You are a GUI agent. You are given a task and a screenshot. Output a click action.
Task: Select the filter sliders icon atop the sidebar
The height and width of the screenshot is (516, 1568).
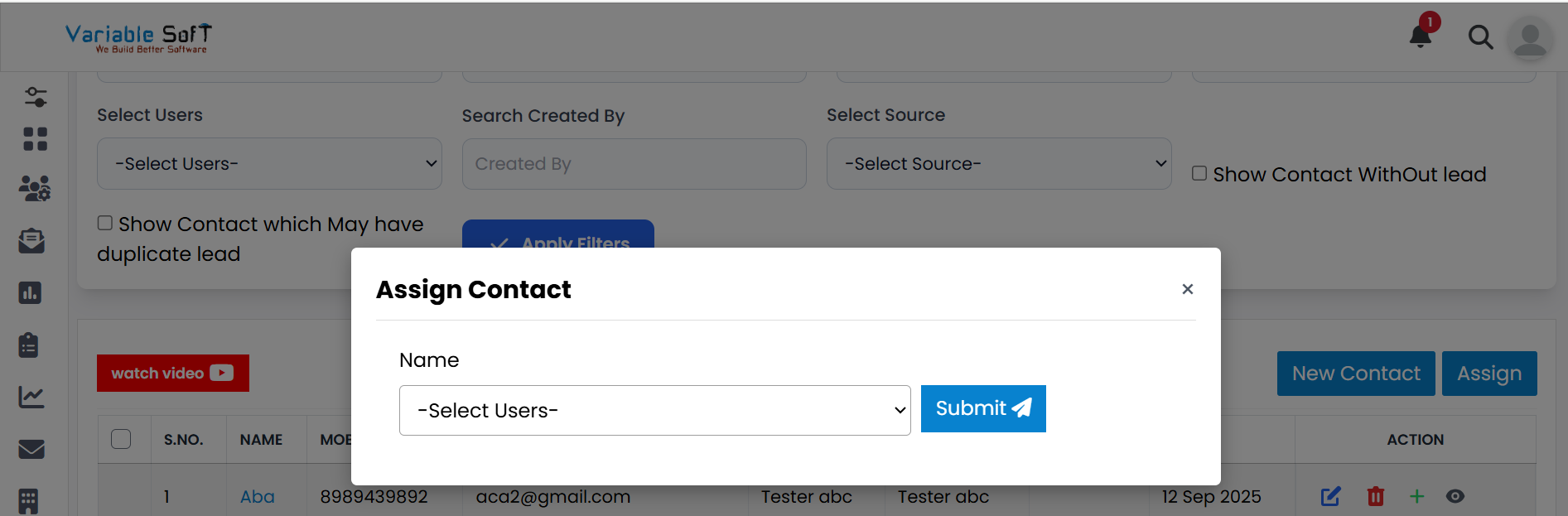pos(35,97)
